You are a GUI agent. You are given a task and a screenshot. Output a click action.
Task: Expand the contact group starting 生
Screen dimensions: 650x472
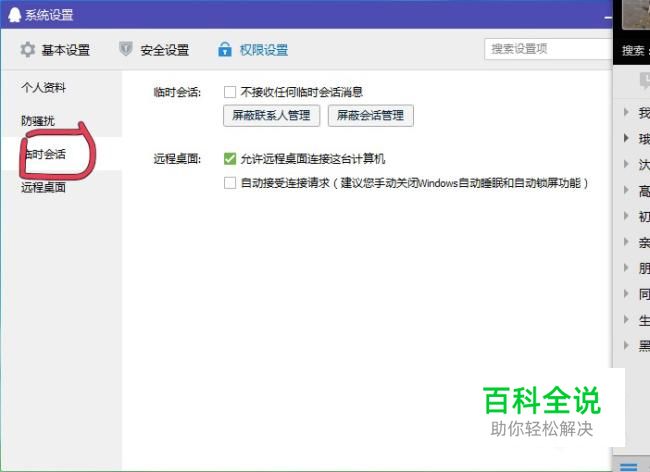(x=626, y=320)
